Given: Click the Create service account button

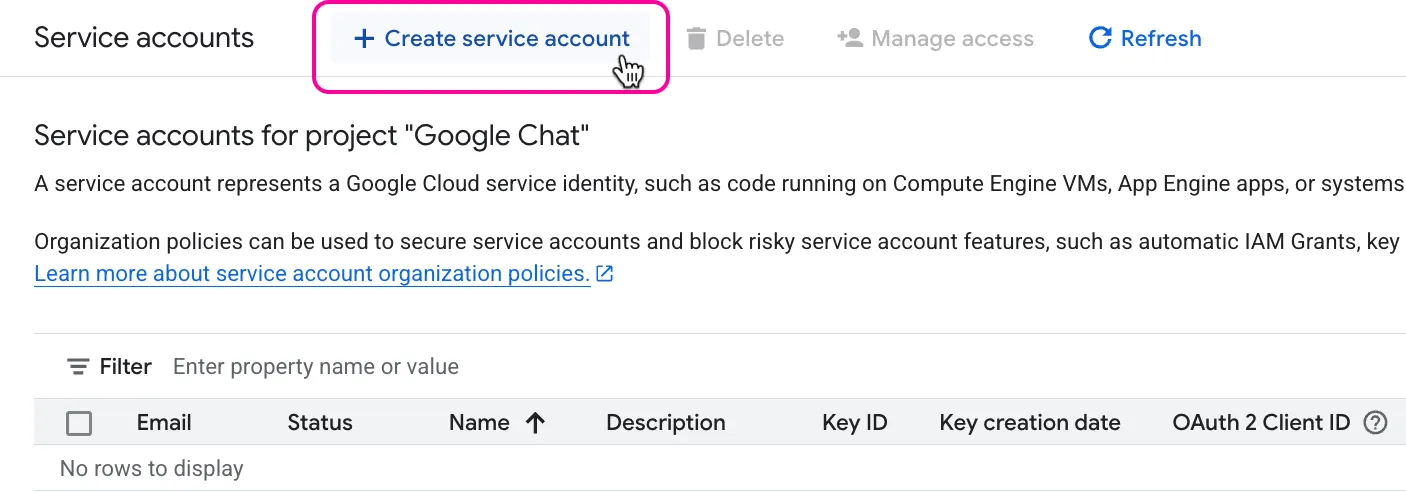Looking at the screenshot, I should tap(490, 39).
